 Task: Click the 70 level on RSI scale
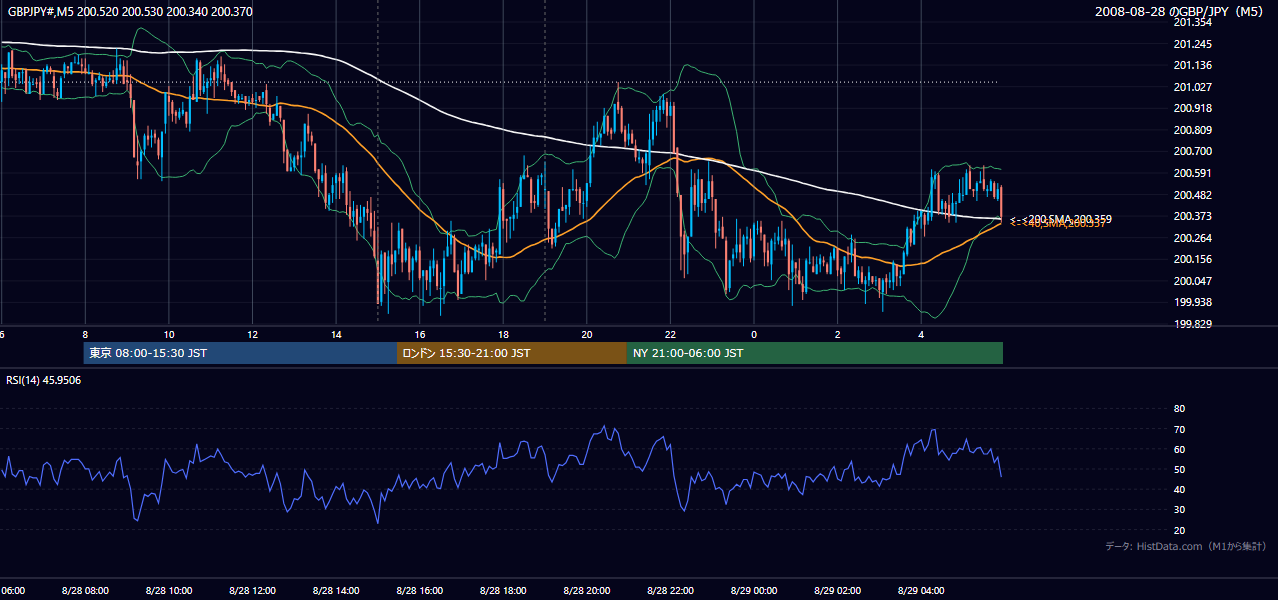pos(1179,429)
